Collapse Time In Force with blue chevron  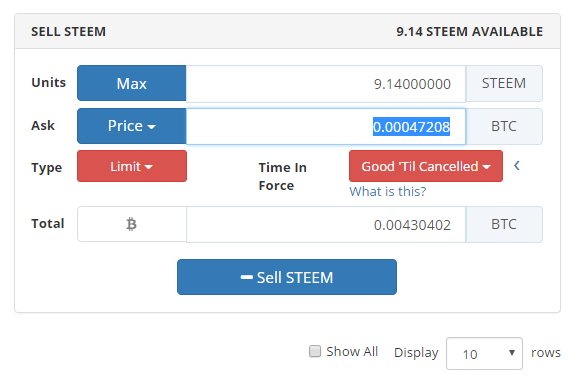click(517, 166)
